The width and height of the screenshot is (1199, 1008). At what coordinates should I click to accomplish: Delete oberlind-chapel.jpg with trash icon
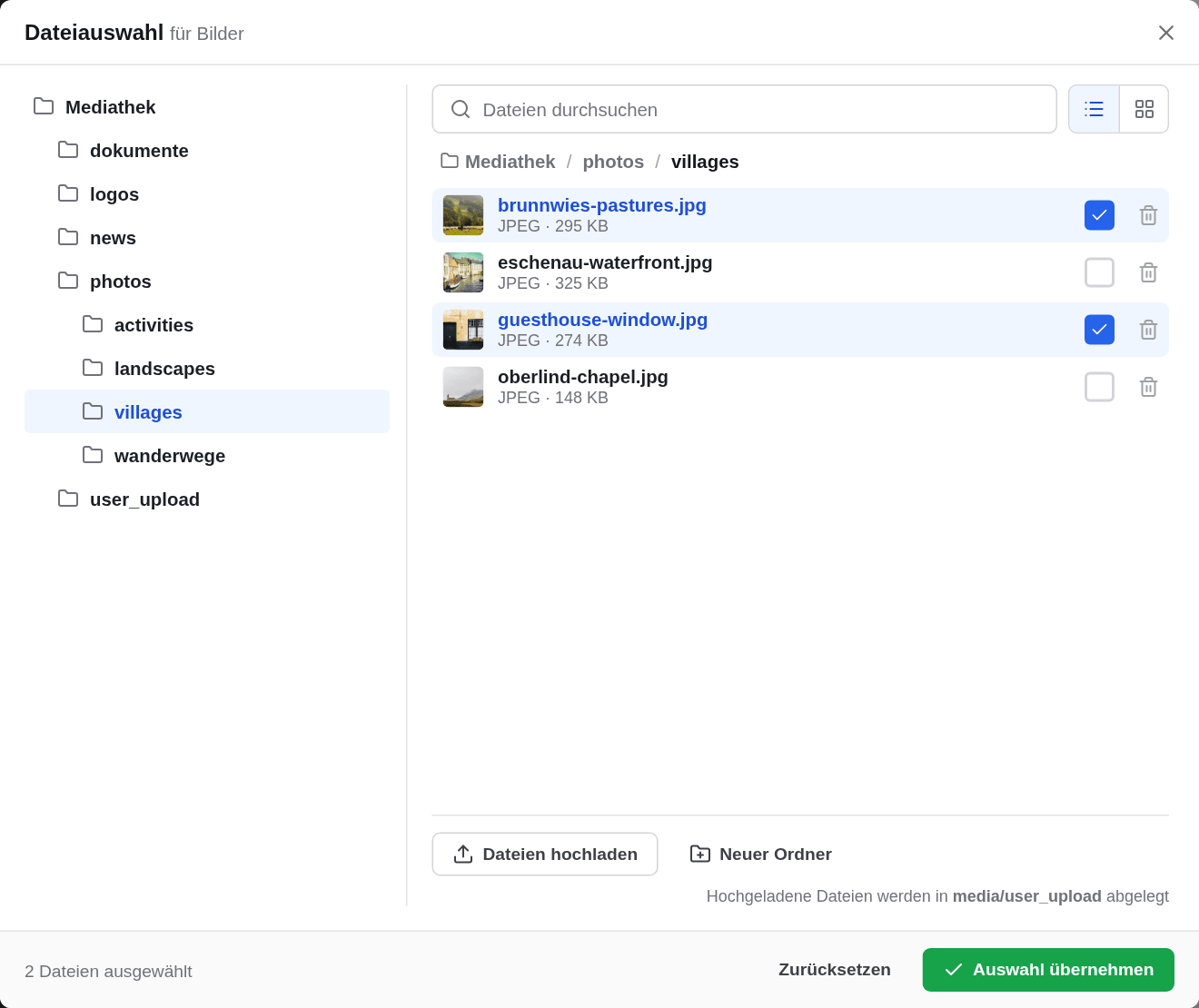point(1148,387)
